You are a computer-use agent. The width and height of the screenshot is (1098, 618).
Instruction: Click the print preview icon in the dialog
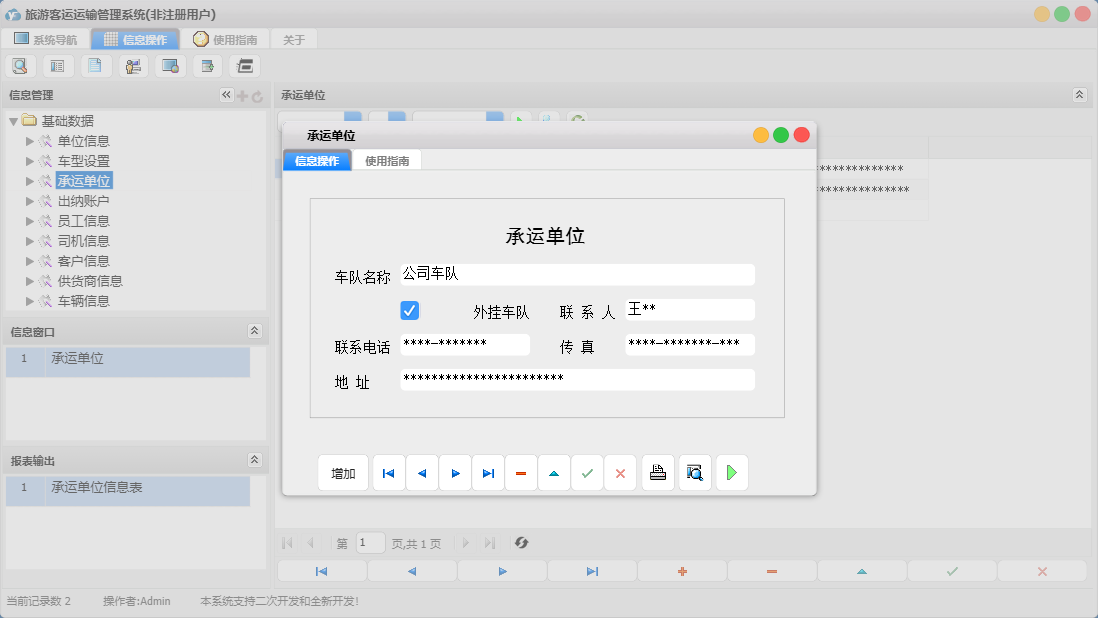point(694,472)
